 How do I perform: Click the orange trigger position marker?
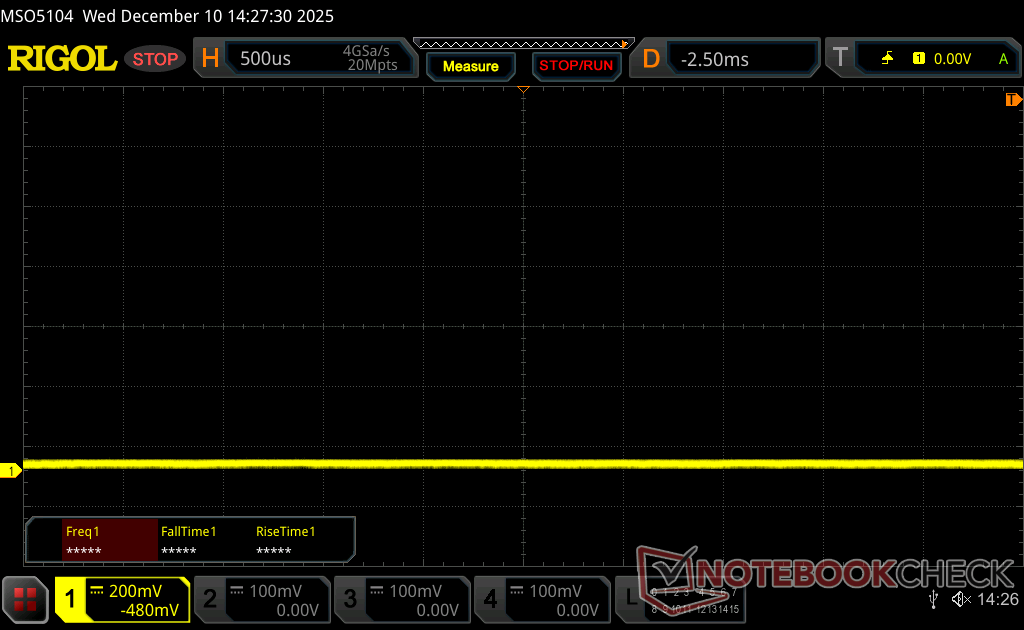point(523,91)
